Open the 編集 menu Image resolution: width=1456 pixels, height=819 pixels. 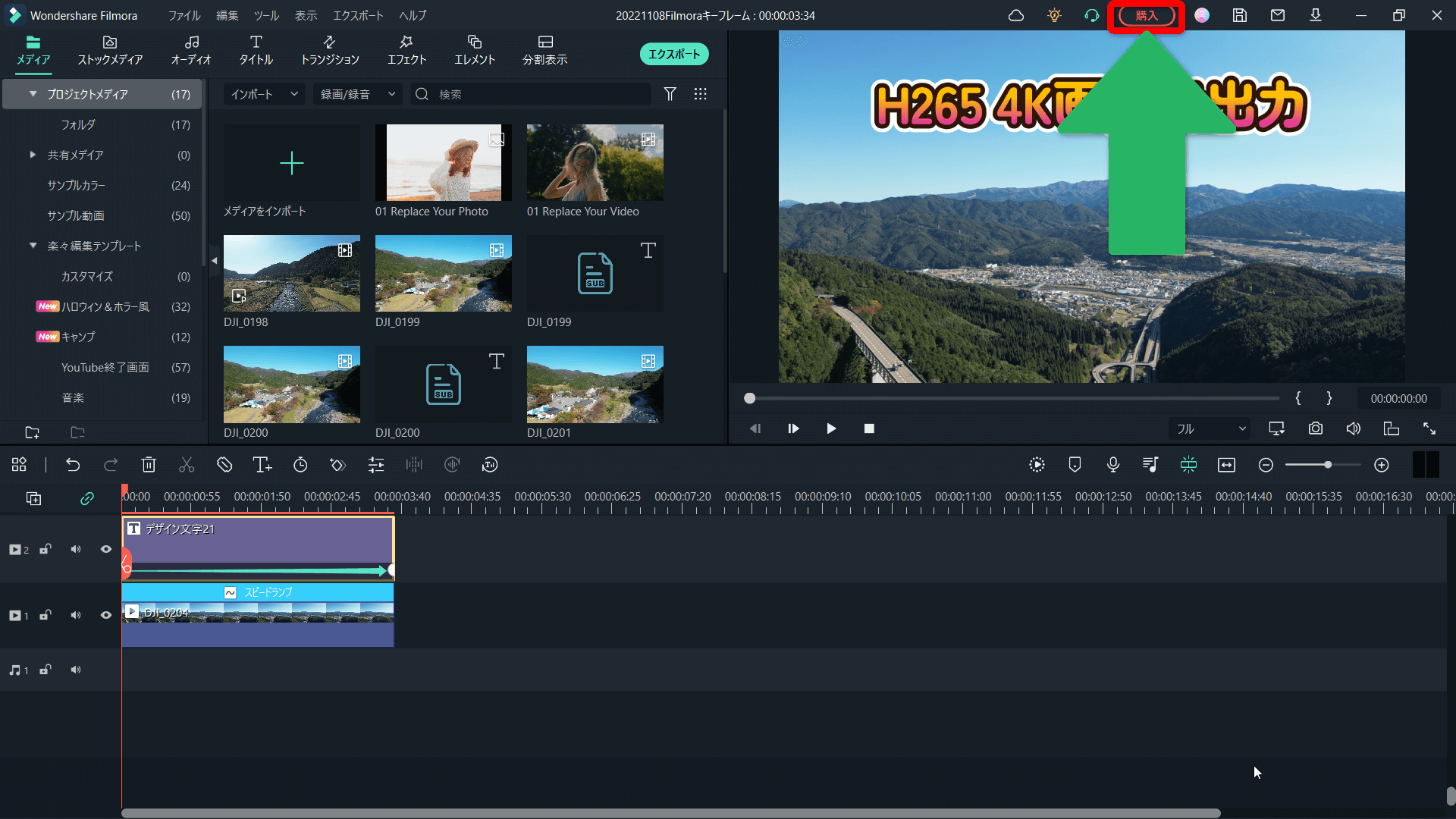coord(227,15)
